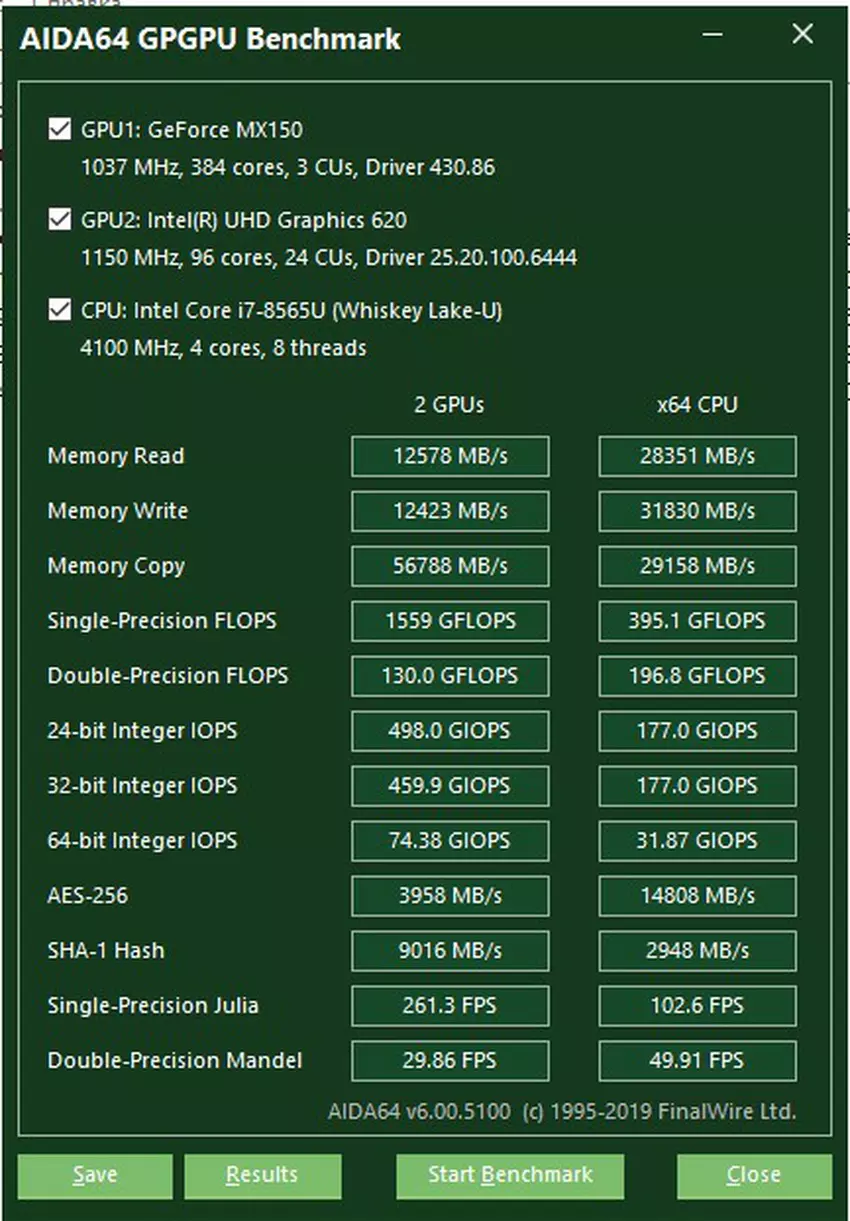
Task: Disable the CPU Intel Core i7-8565U checkbox
Action: coord(59,310)
